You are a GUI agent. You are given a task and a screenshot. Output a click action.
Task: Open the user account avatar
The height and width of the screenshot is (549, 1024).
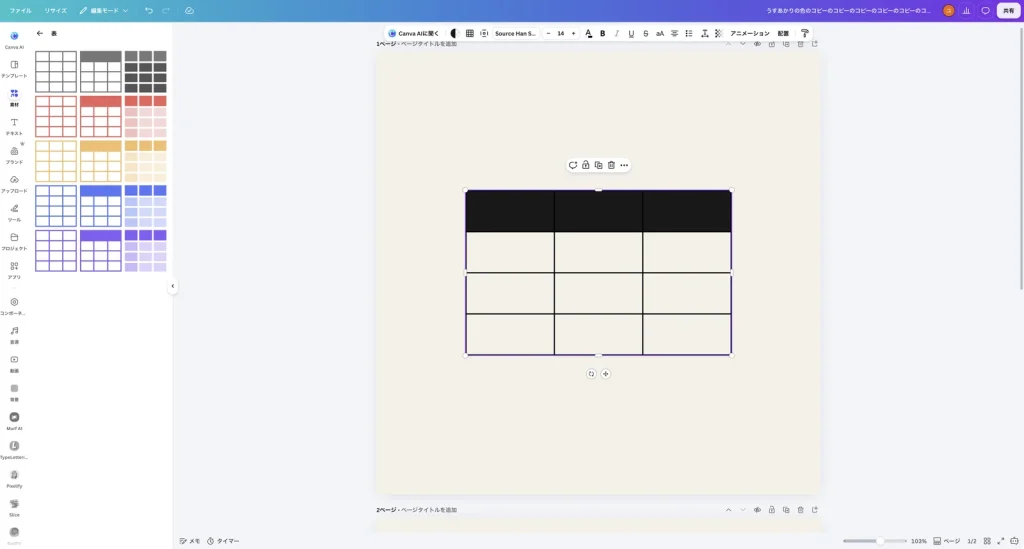[948, 10]
